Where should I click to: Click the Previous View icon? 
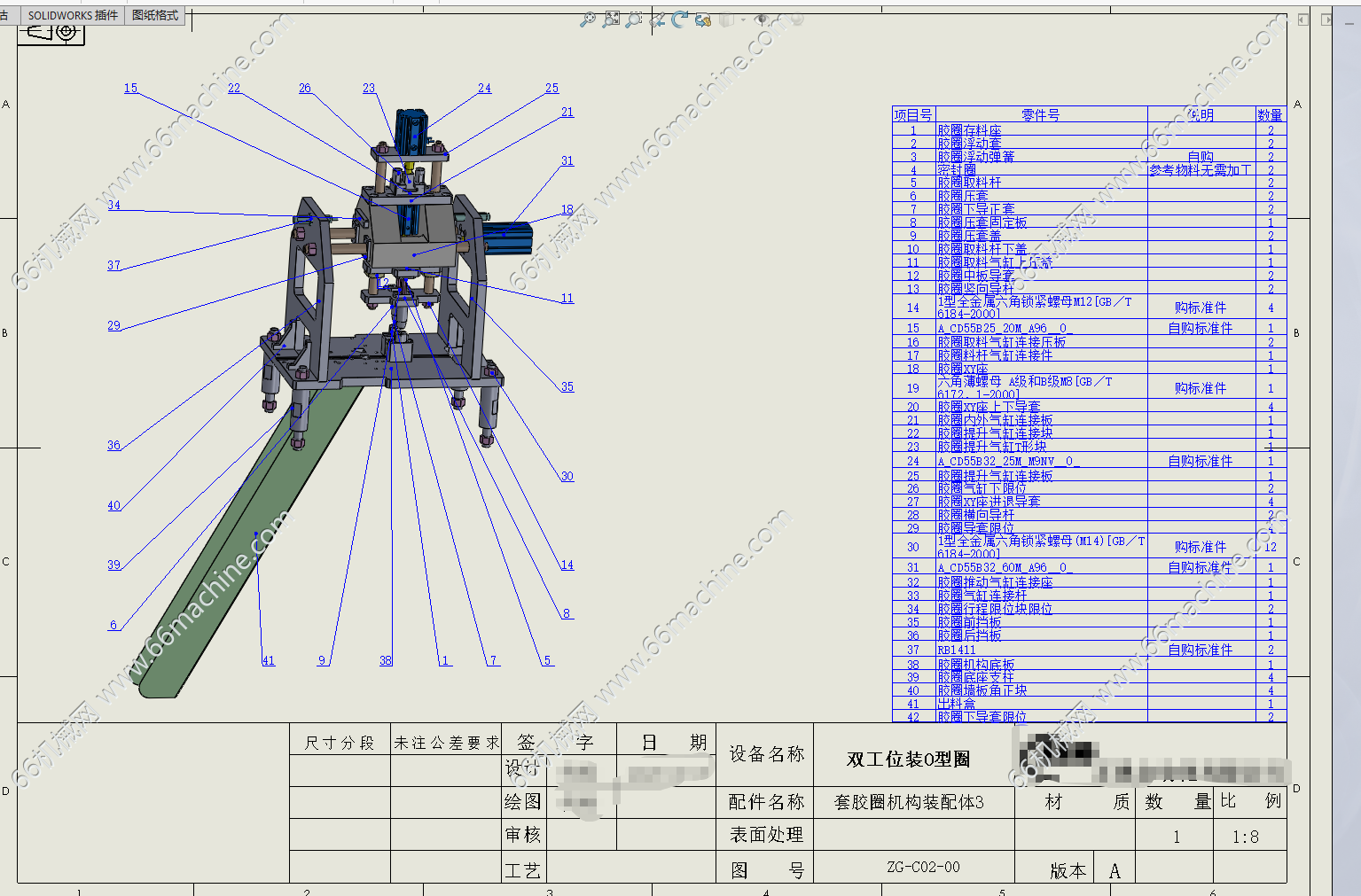click(x=657, y=19)
